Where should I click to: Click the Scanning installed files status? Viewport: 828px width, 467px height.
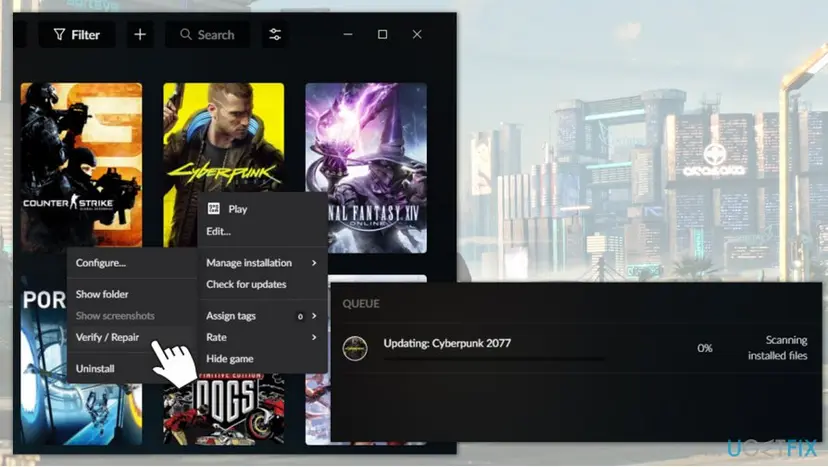[x=777, y=348]
